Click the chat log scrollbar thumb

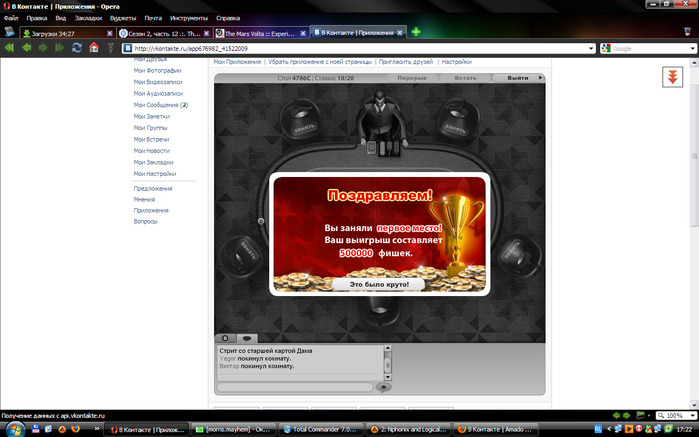pos(387,364)
